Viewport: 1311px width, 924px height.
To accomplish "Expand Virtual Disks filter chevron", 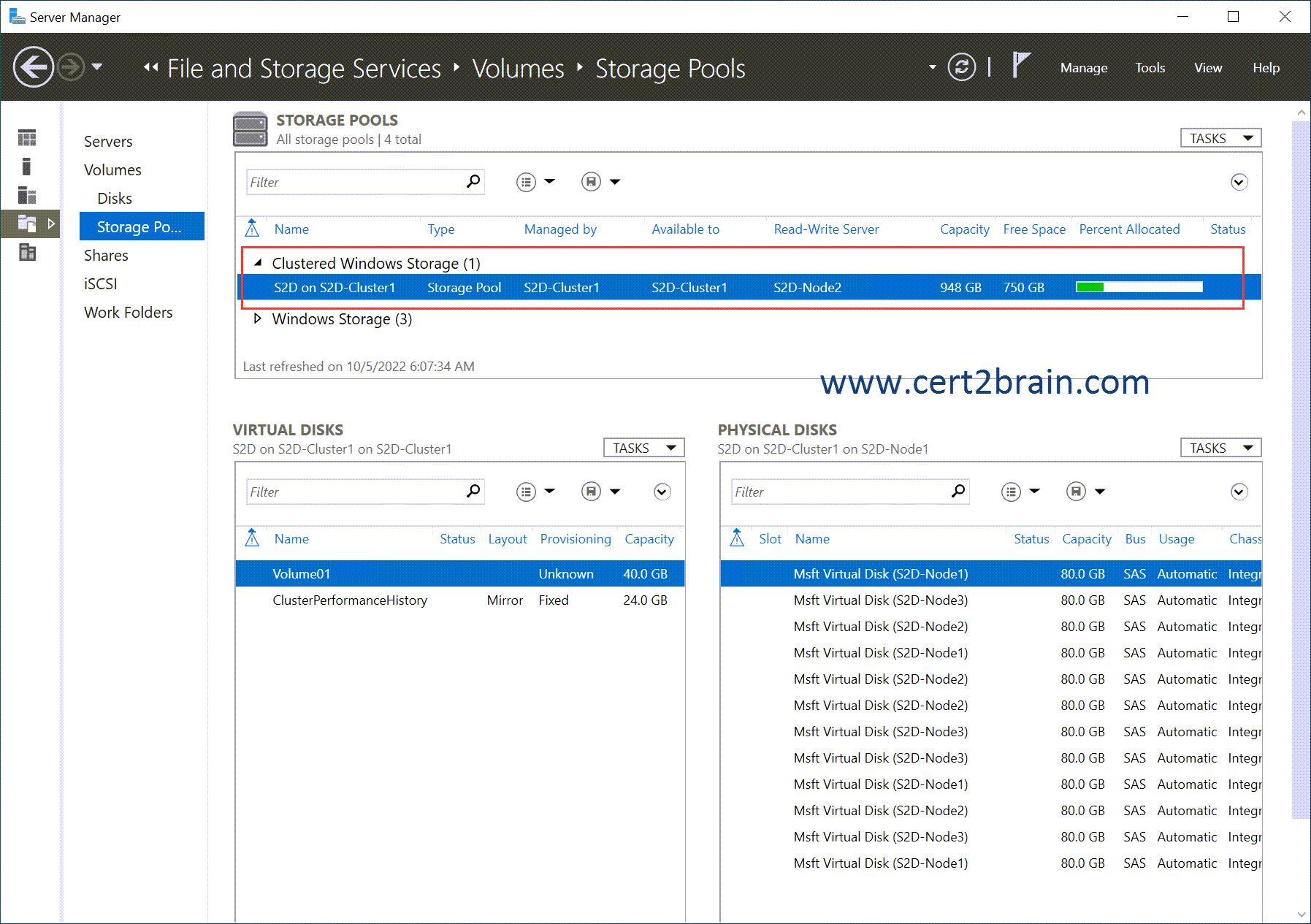I will (x=662, y=492).
